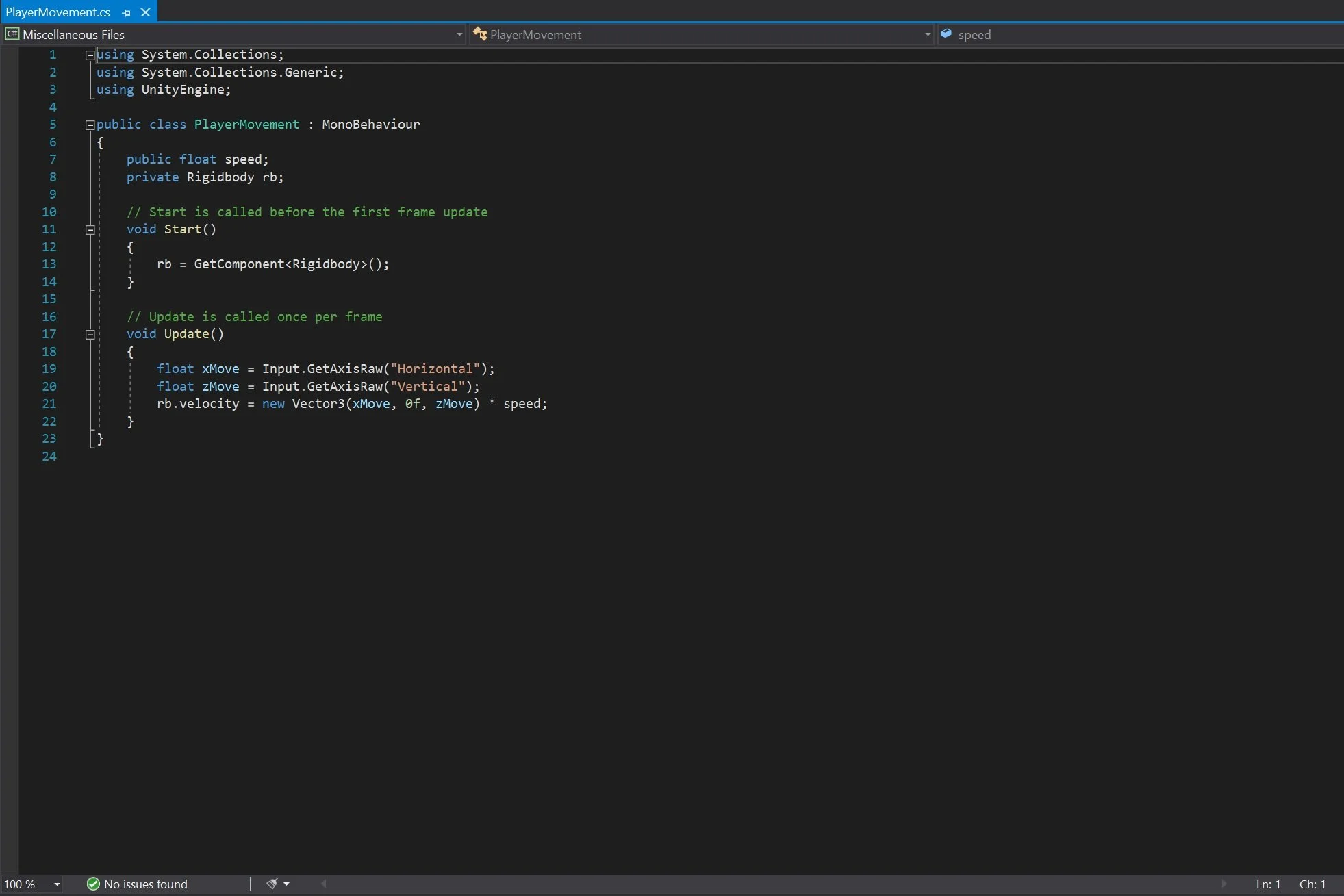Viewport: 1344px width, 896px height.
Task: Collapse the Update method body
Action: 90,334
